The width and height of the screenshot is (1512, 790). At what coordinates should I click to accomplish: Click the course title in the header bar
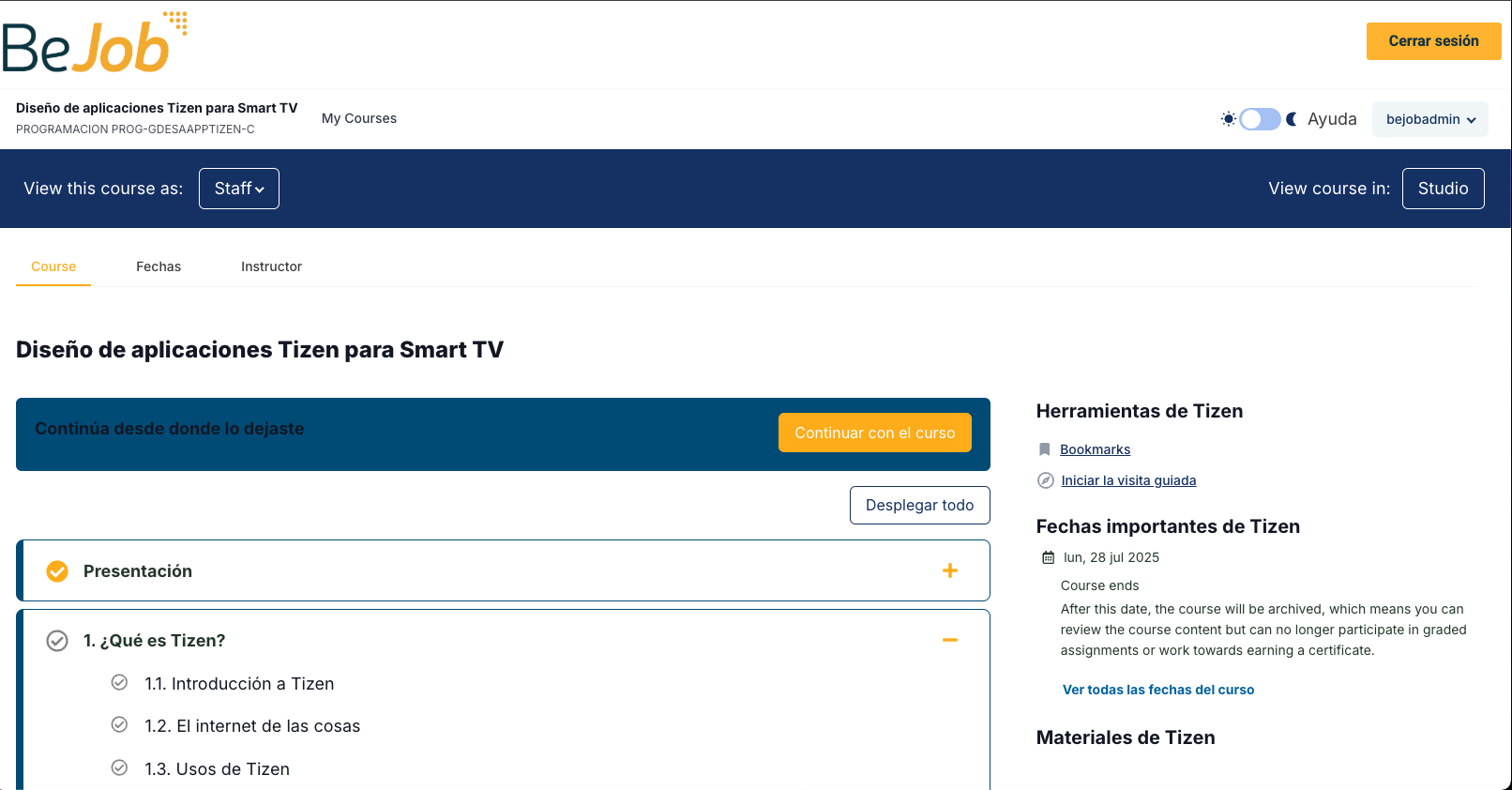(157, 108)
